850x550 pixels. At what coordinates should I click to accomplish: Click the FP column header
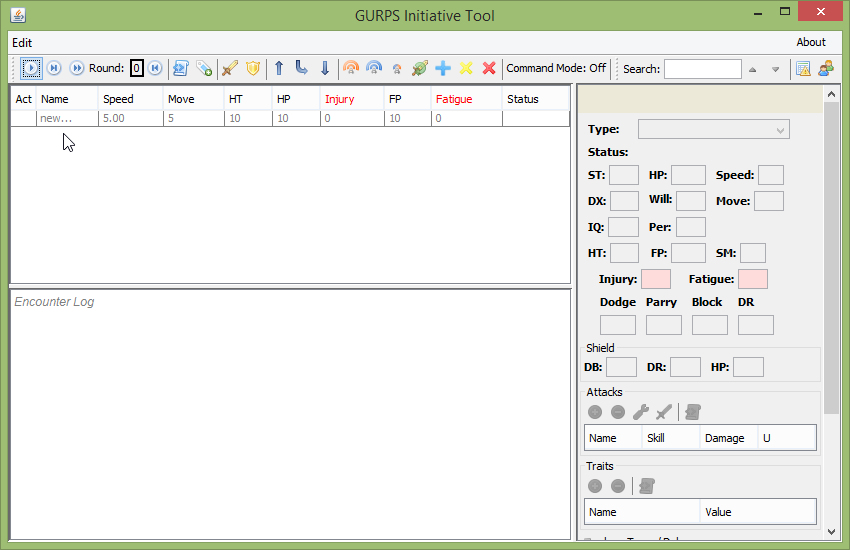click(408, 99)
